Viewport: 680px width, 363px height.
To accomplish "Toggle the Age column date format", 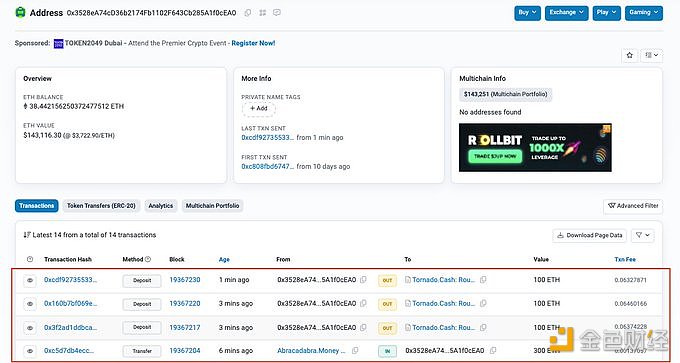I will pos(224,259).
